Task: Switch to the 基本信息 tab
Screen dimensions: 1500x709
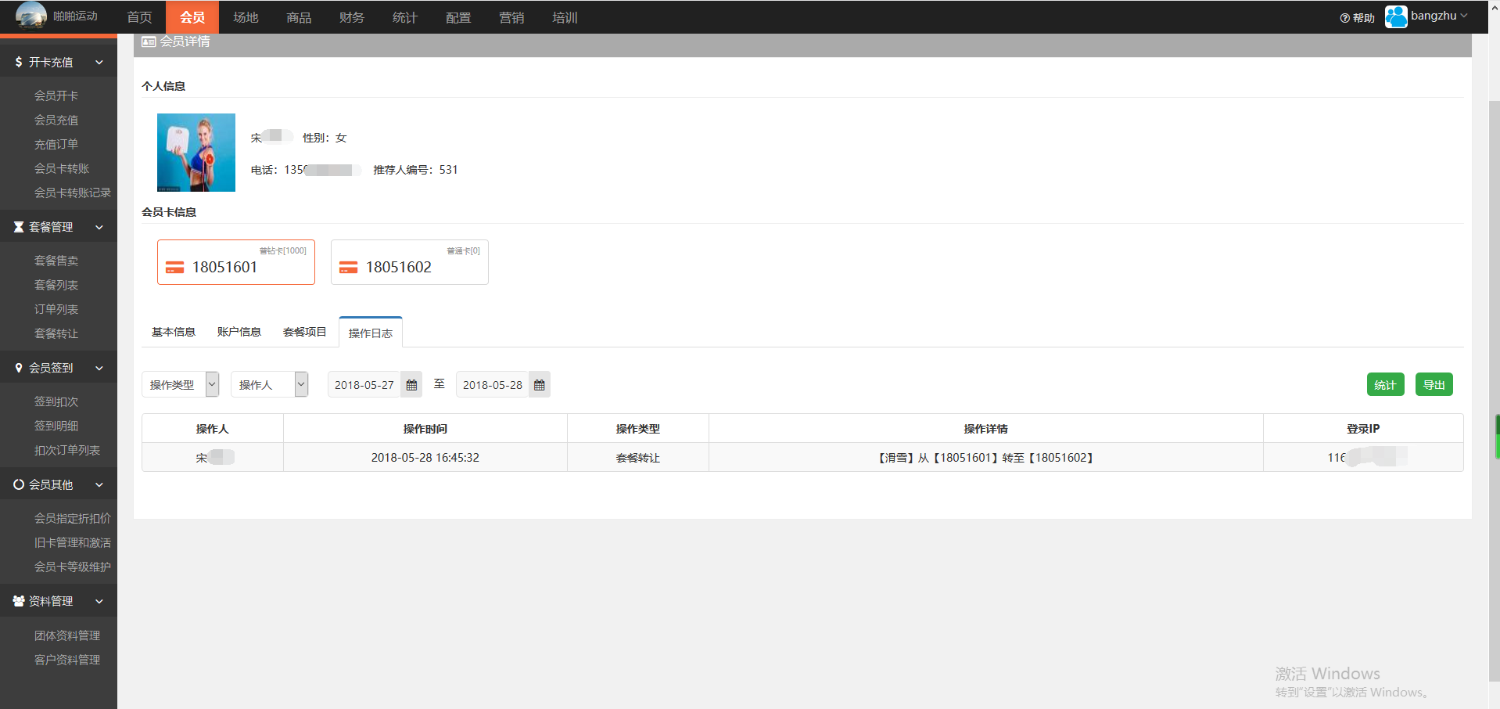Action: 174,332
